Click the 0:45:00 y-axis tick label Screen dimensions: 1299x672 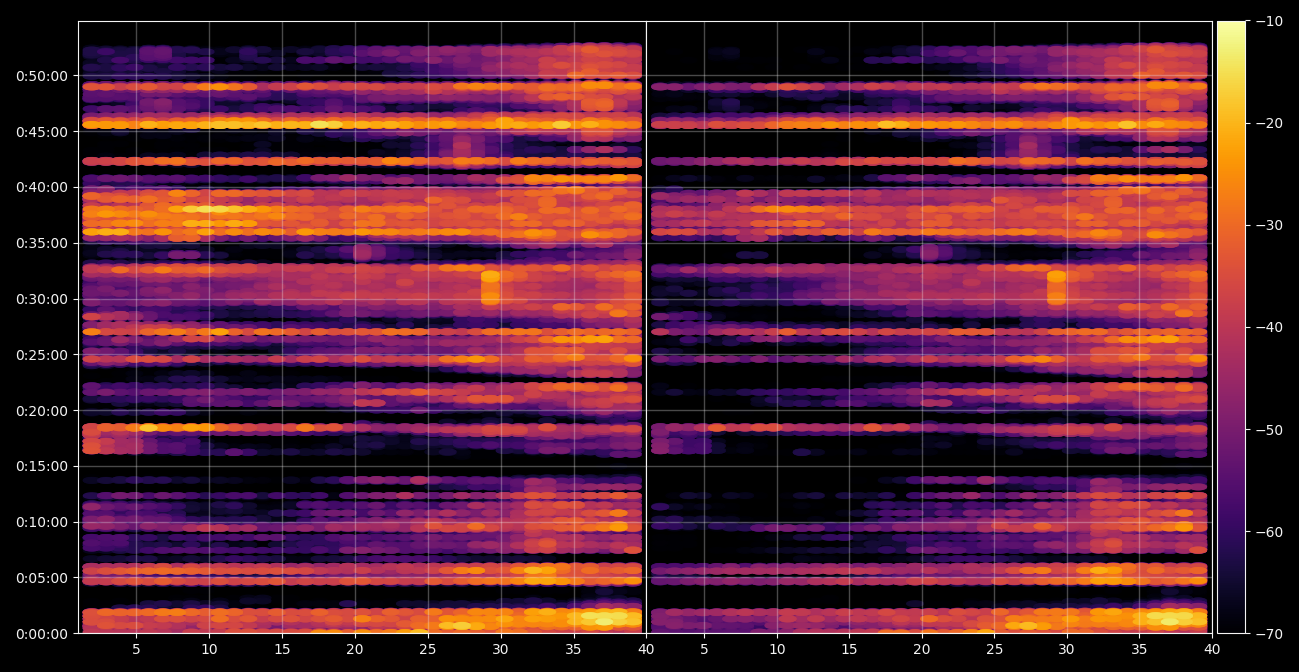coord(42,132)
